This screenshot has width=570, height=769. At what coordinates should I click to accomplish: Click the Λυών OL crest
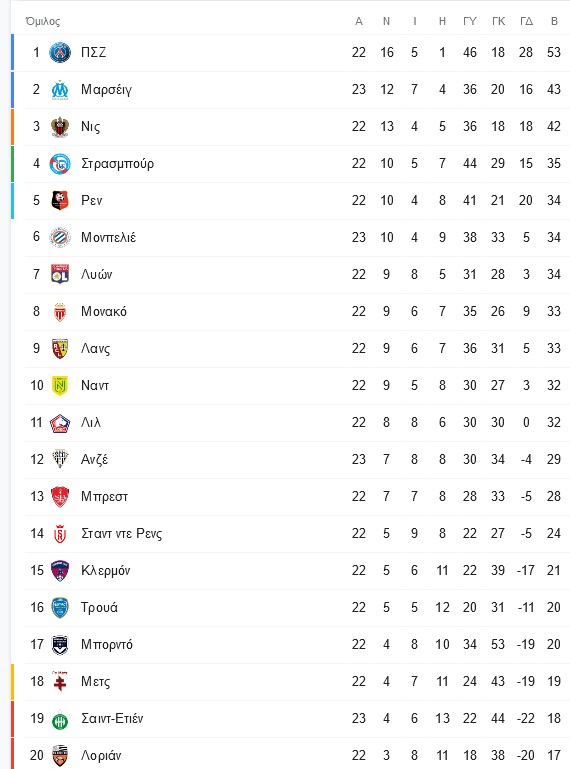click(x=60, y=275)
